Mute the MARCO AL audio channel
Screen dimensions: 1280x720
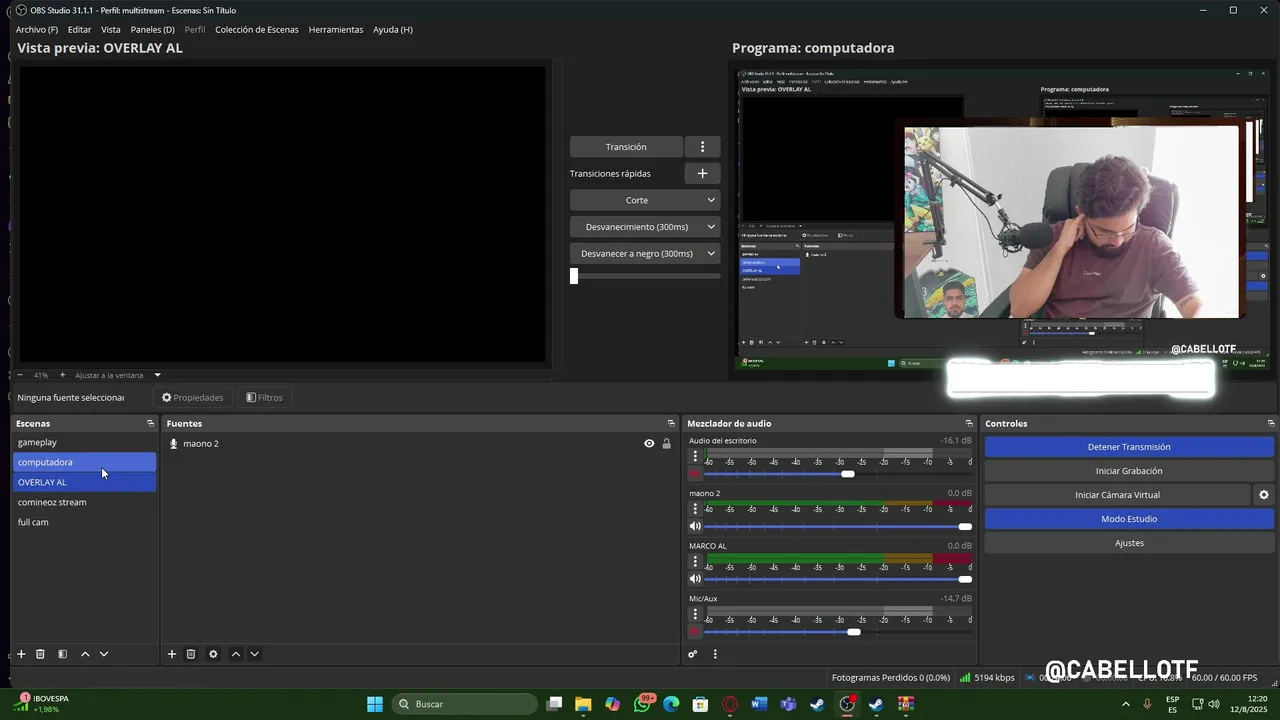click(x=695, y=579)
